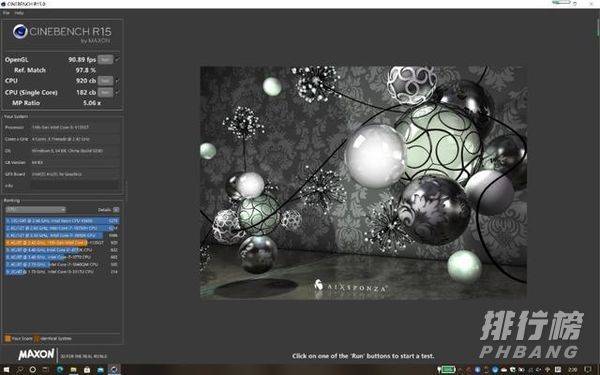
Task: Click the empty Info input field
Action: pos(75,185)
